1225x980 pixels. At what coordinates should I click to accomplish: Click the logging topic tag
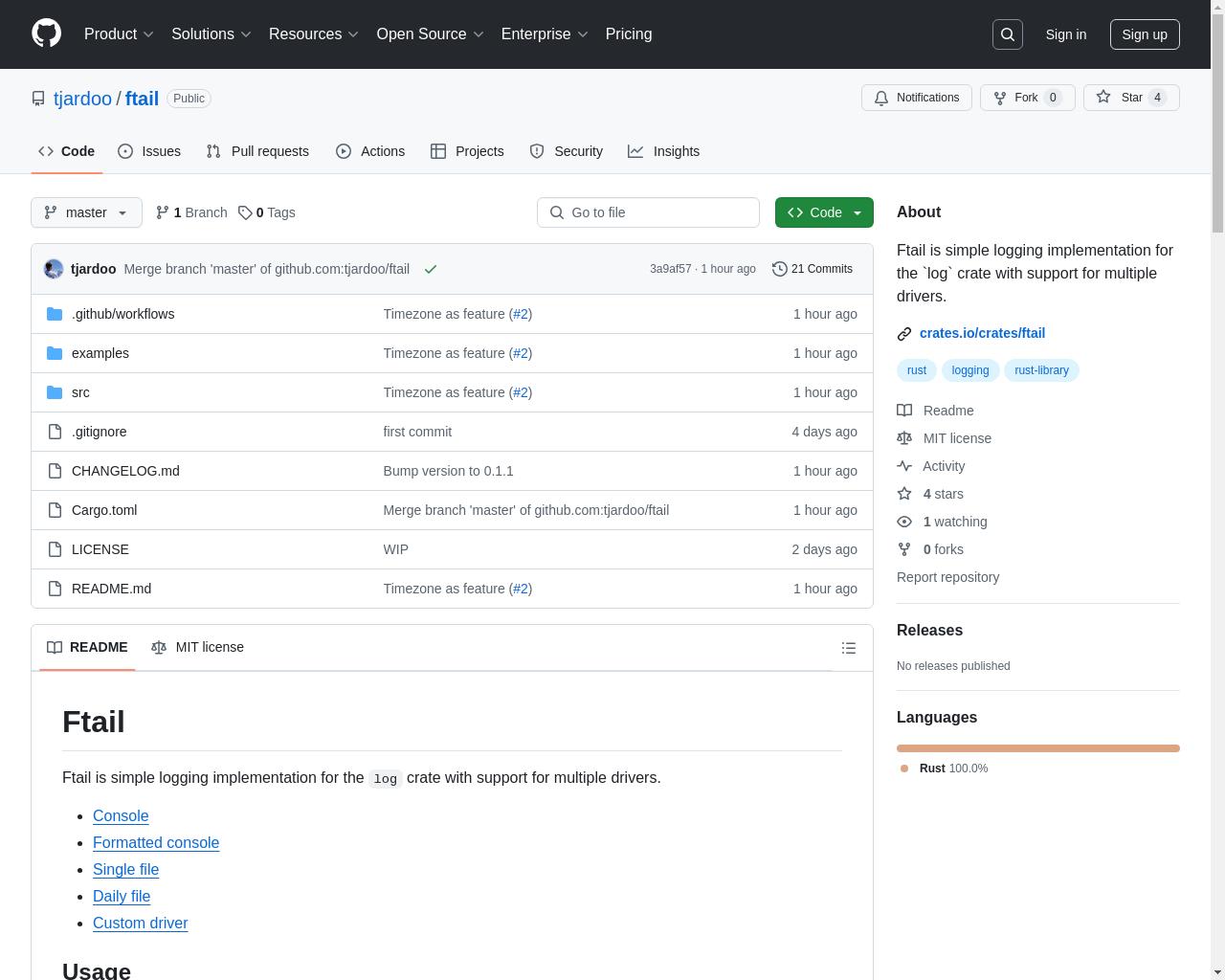pyautogui.click(x=969, y=370)
